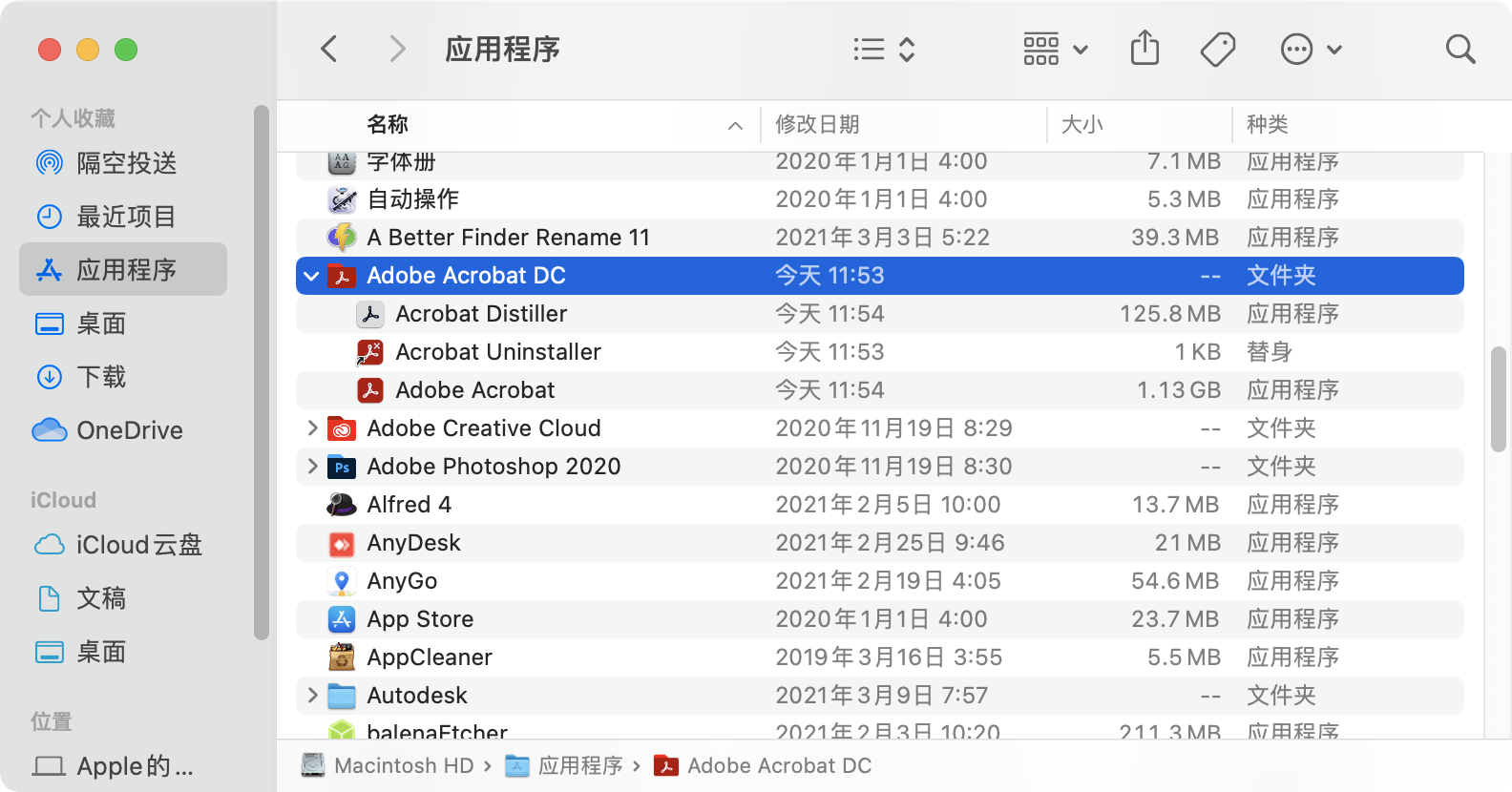The image size is (1512, 792).
Task: Select the Alfred 4 hat icon
Action: 342,505
